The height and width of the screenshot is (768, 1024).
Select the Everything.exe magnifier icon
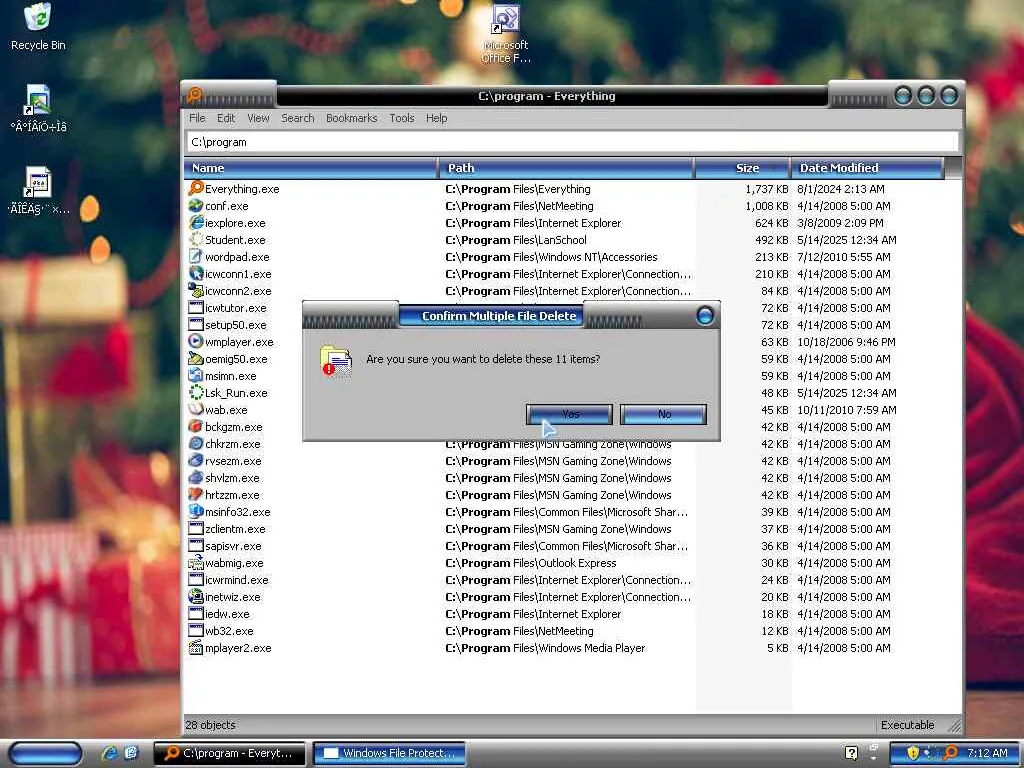point(196,188)
